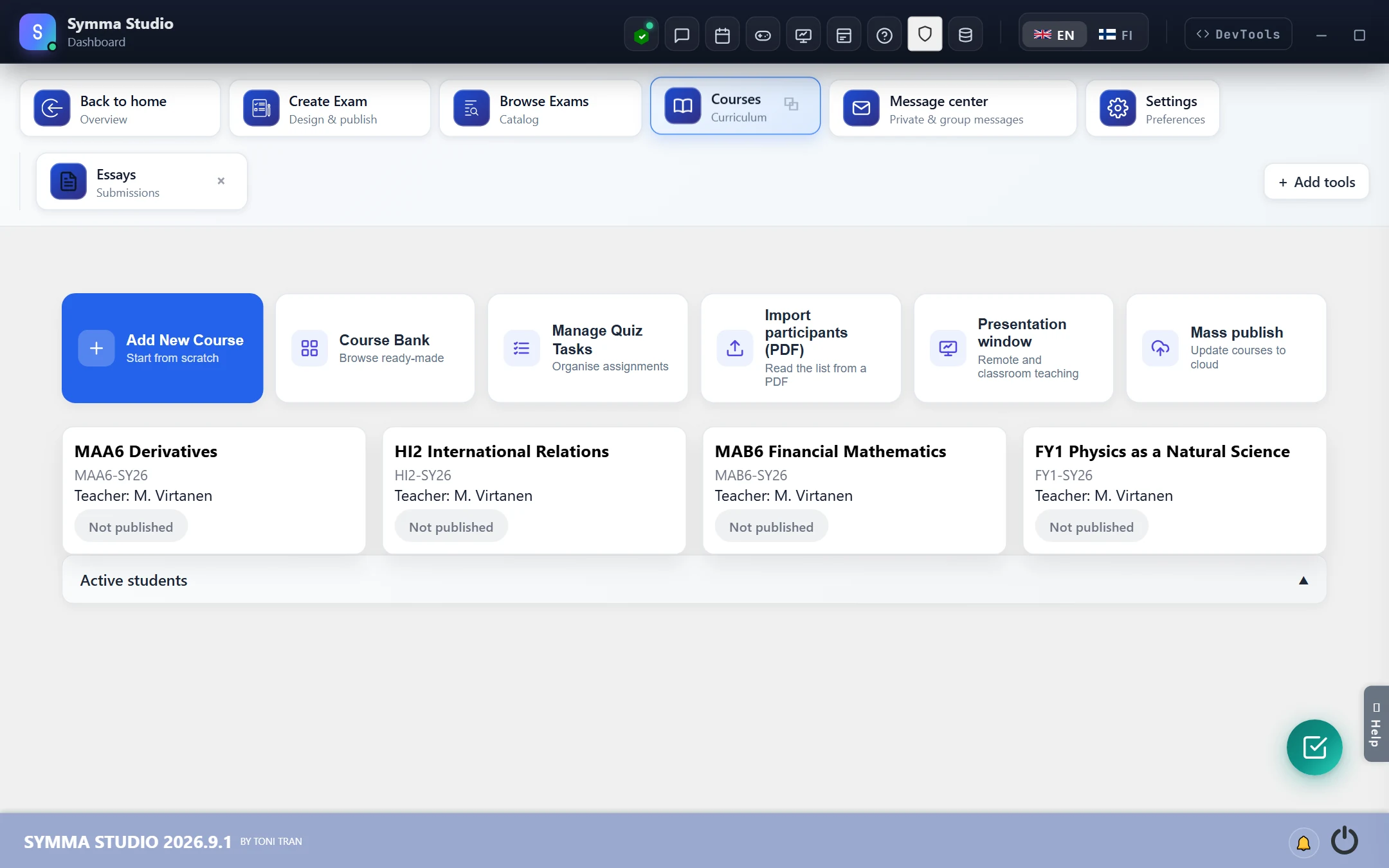The width and height of the screenshot is (1389, 868).
Task: Open the Create Exam tab
Action: click(x=330, y=109)
